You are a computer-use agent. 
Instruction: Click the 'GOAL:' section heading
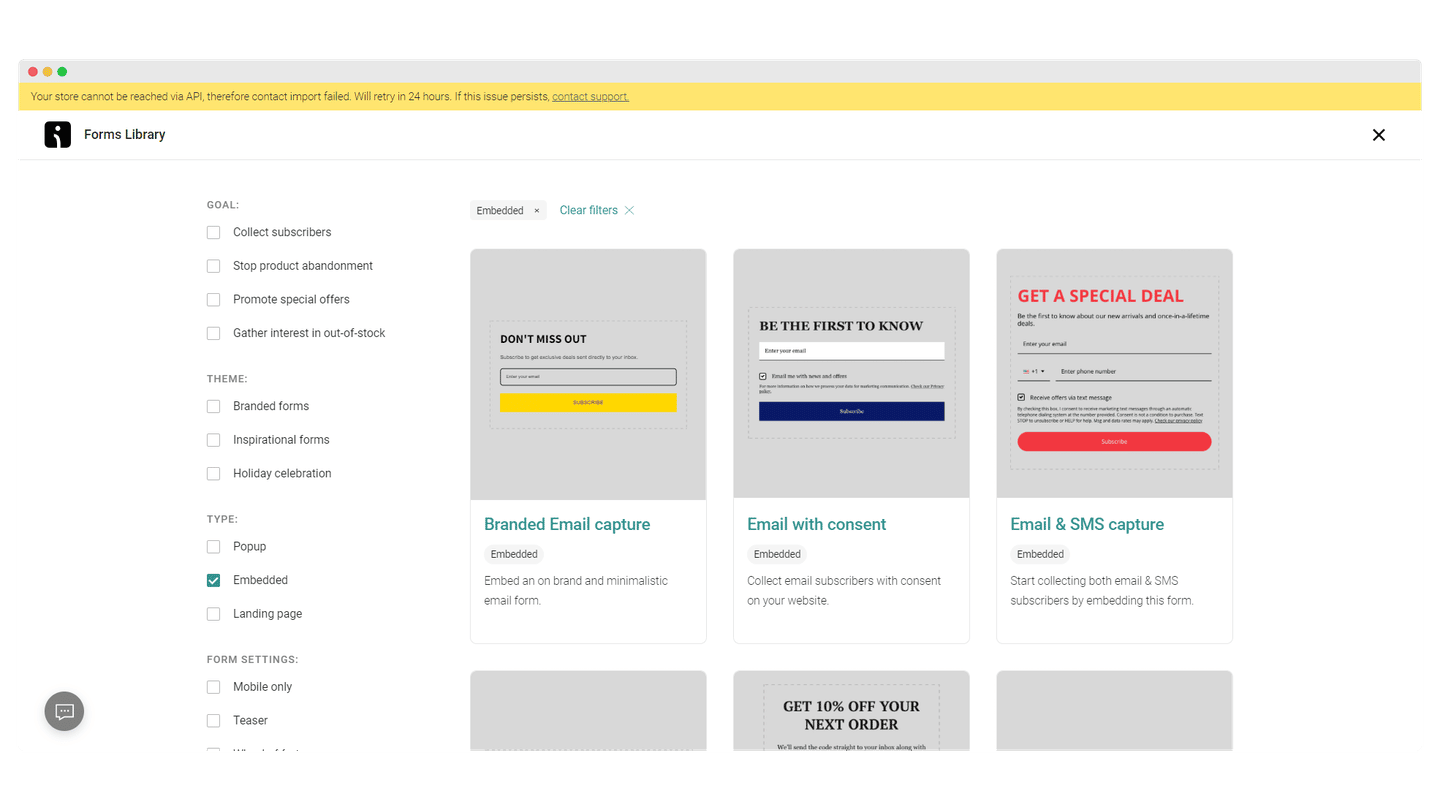[223, 205]
